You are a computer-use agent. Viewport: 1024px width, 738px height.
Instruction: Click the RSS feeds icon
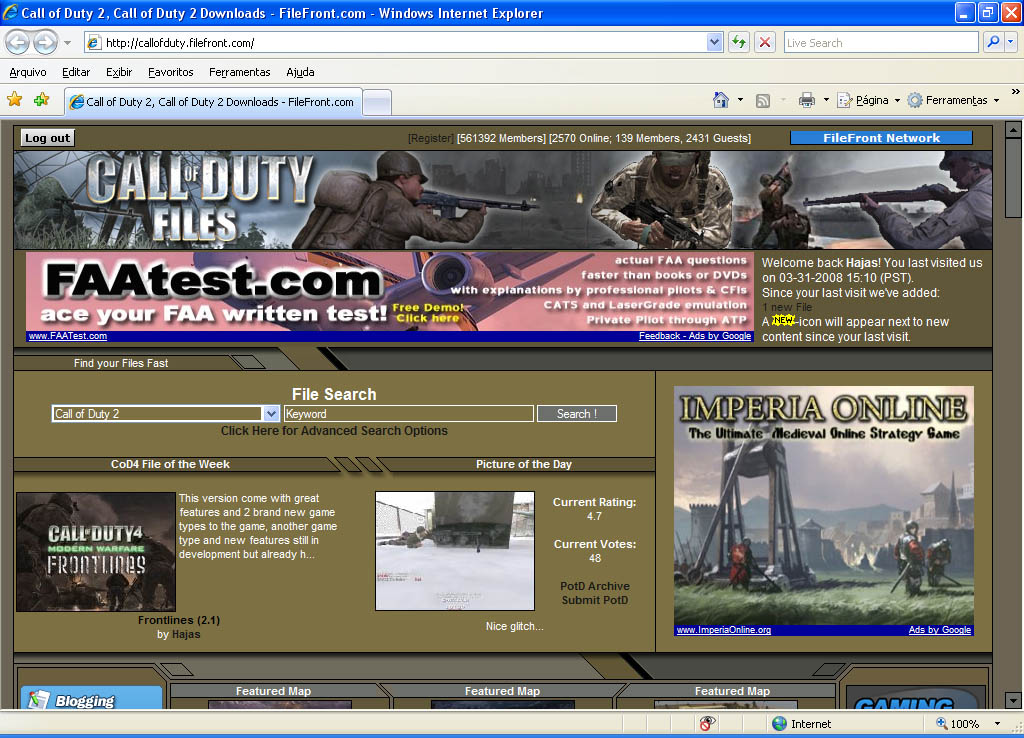click(x=763, y=100)
